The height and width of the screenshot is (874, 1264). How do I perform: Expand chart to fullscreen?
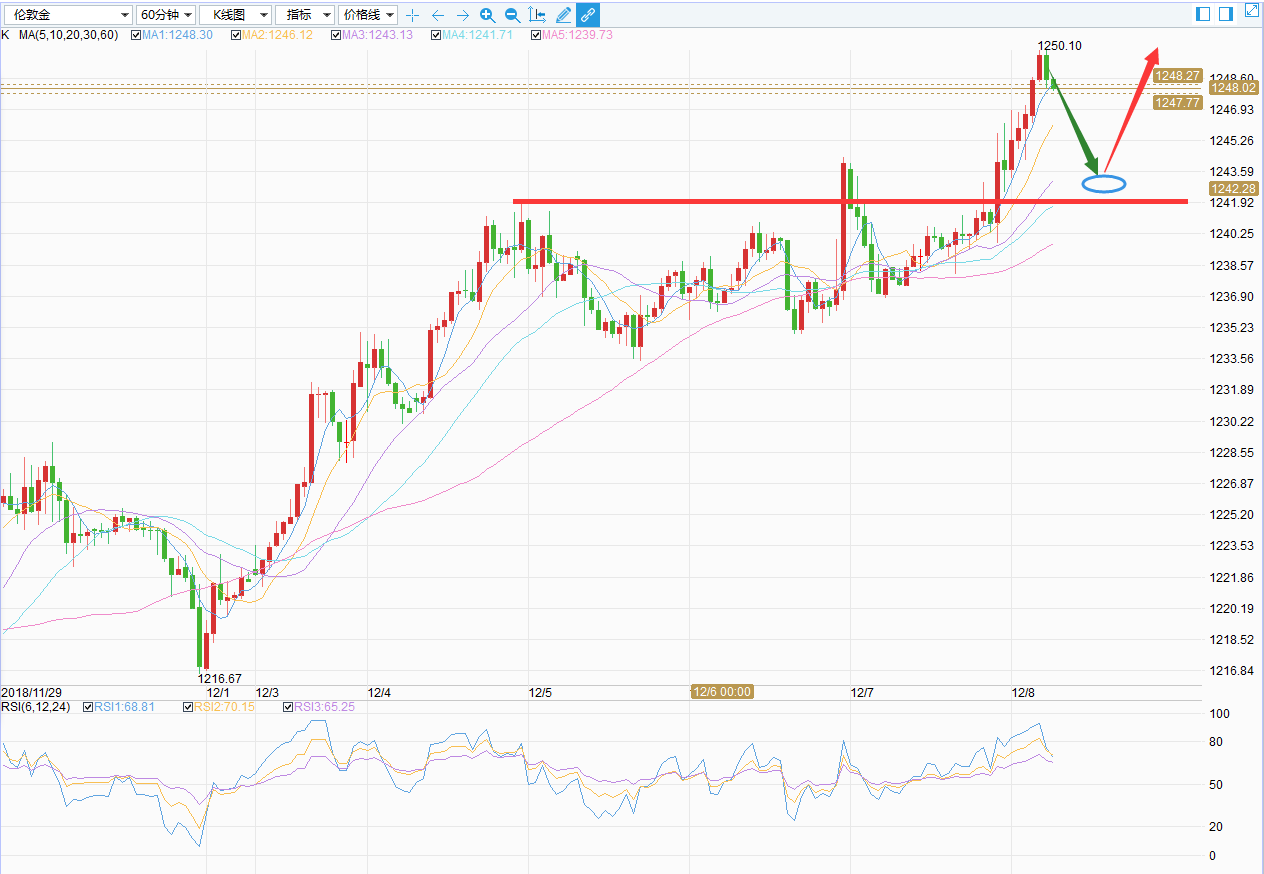click(1251, 11)
